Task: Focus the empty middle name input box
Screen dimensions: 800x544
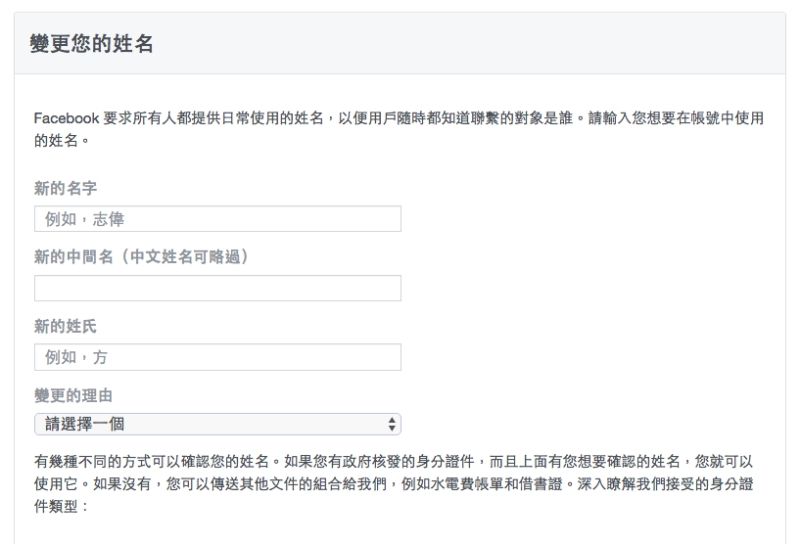Action: point(217,288)
